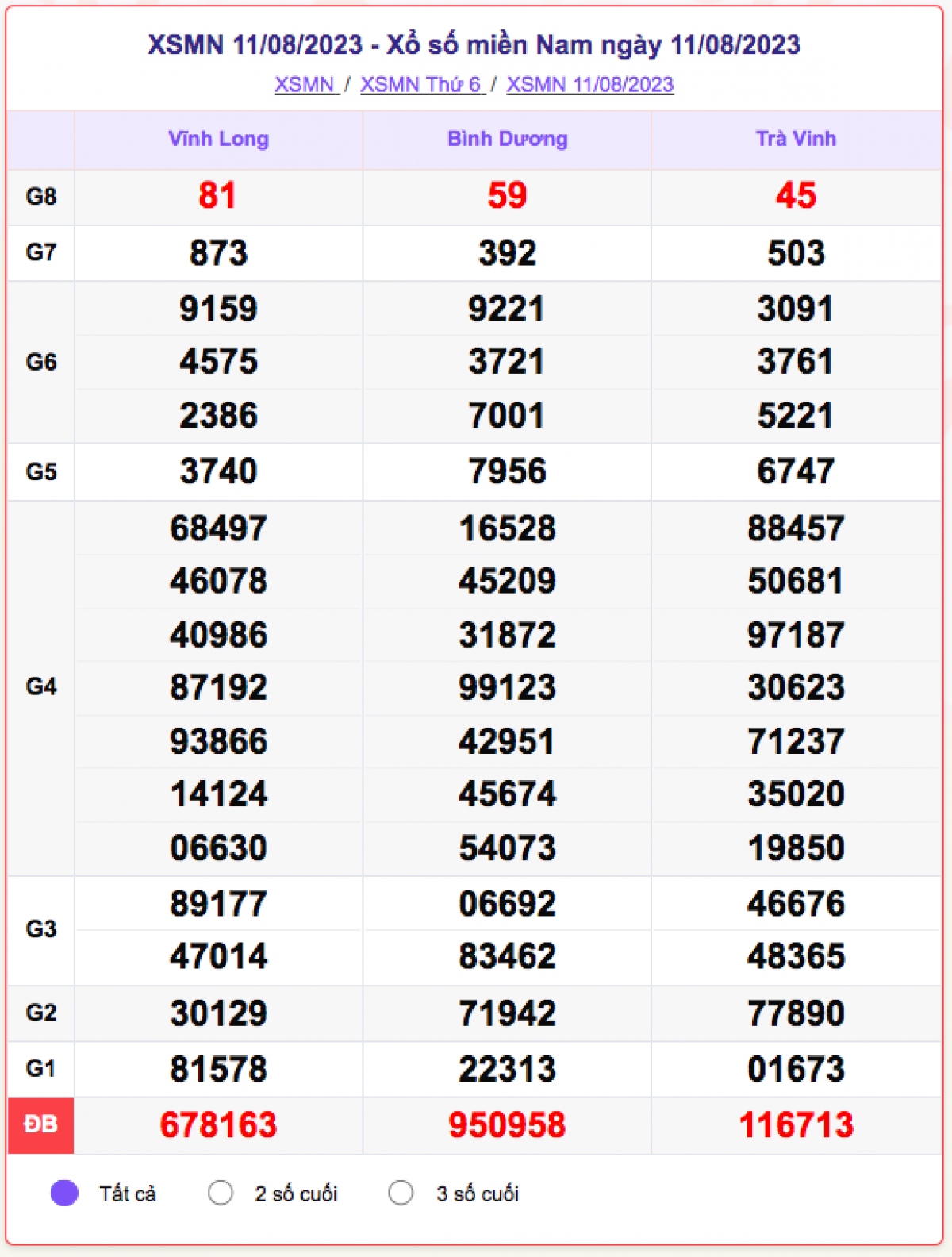Click the G6 row label
The height and width of the screenshot is (1257, 952).
pyautogui.click(x=41, y=362)
